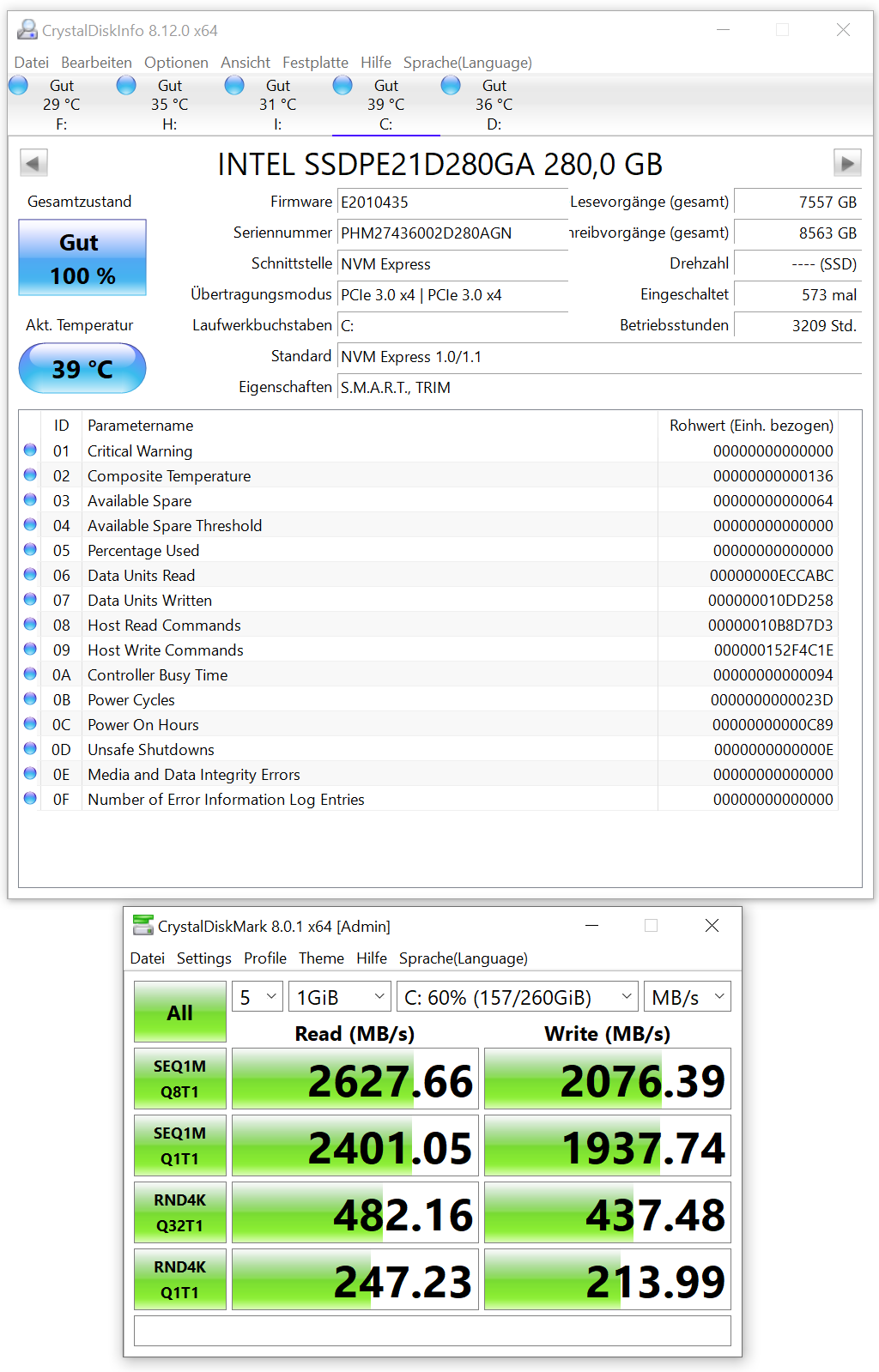Open Sprache(Language) menu in CrystalDiskInfo

tap(468, 63)
